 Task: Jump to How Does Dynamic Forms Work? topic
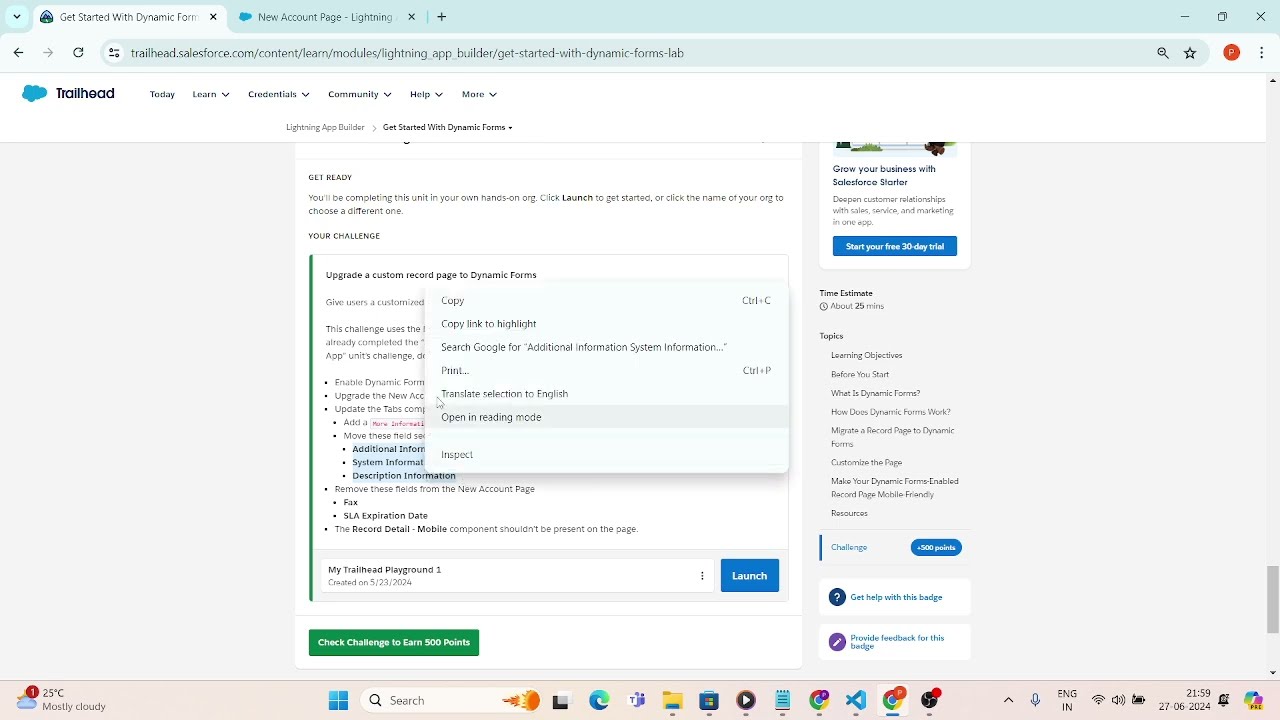tap(890, 412)
